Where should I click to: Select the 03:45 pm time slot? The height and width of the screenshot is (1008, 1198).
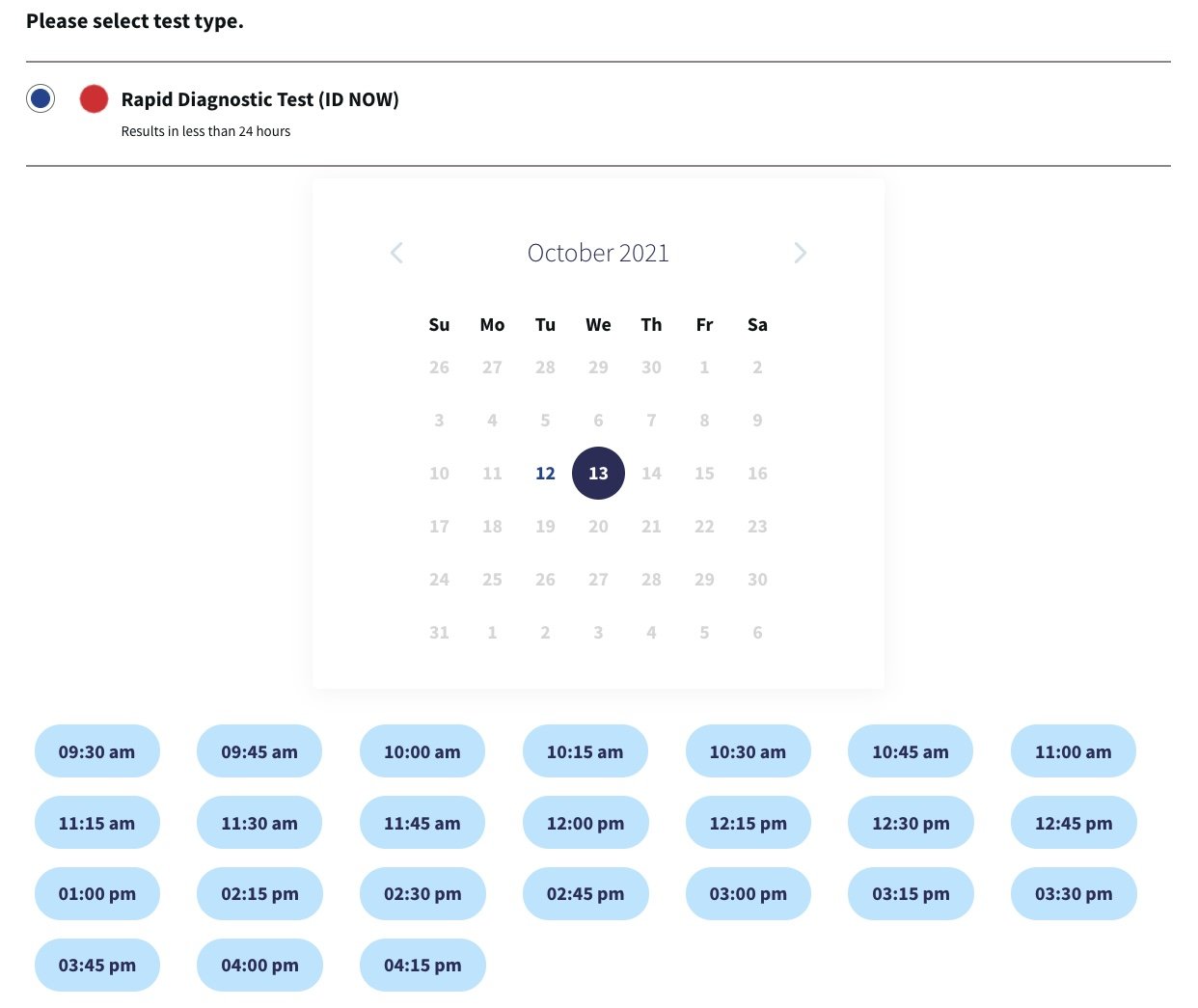(x=97, y=966)
